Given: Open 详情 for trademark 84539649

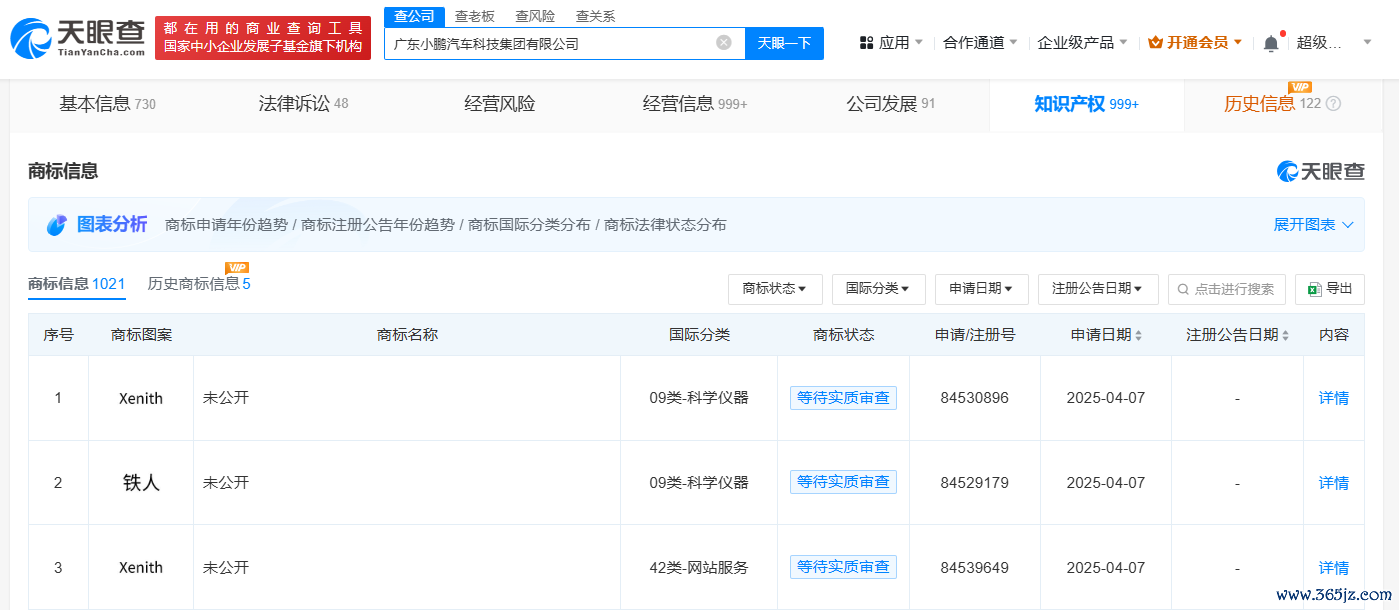Looking at the screenshot, I should point(1333,568).
